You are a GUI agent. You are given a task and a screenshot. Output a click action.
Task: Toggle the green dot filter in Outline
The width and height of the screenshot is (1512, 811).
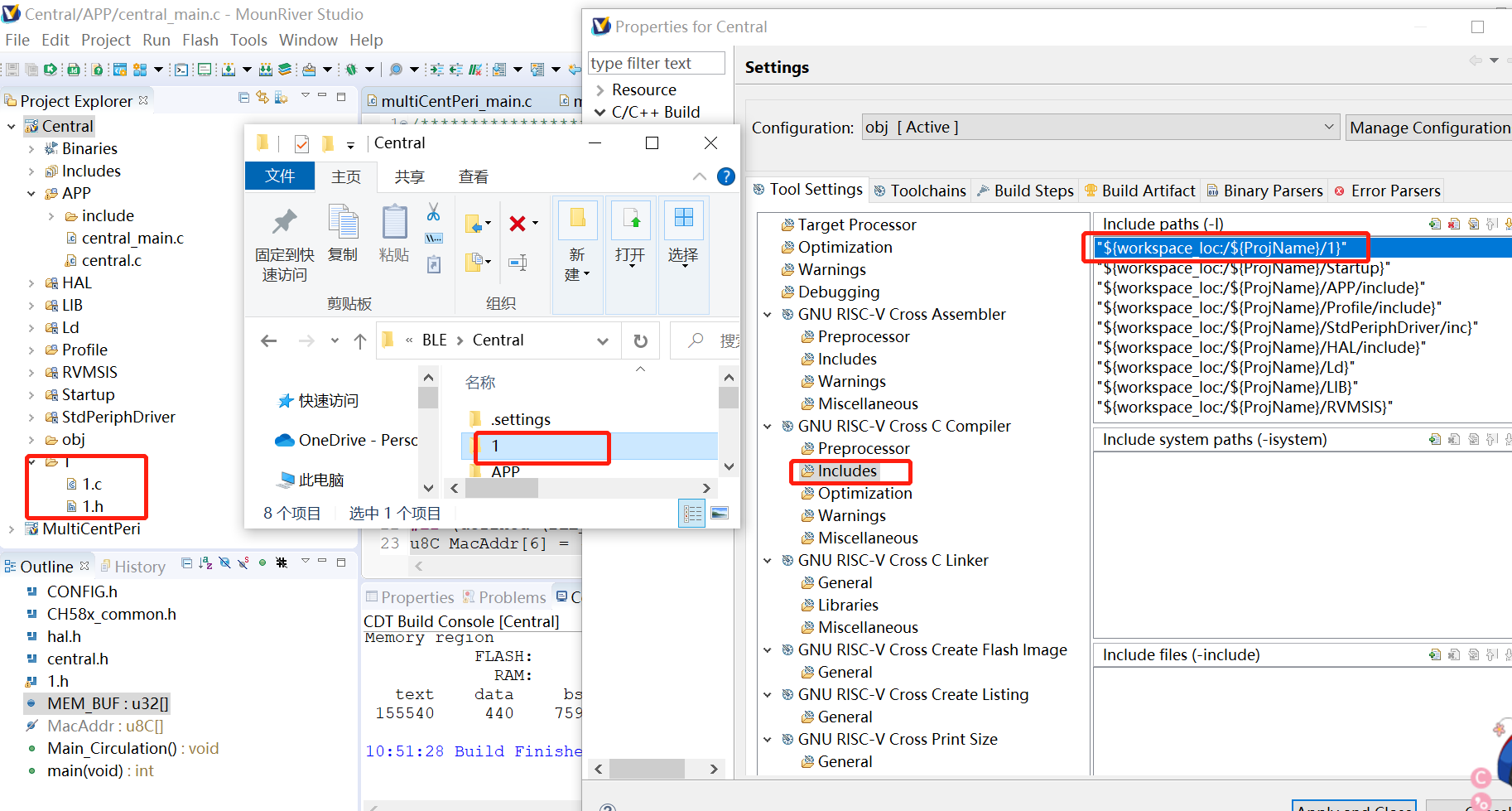point(262,563)
